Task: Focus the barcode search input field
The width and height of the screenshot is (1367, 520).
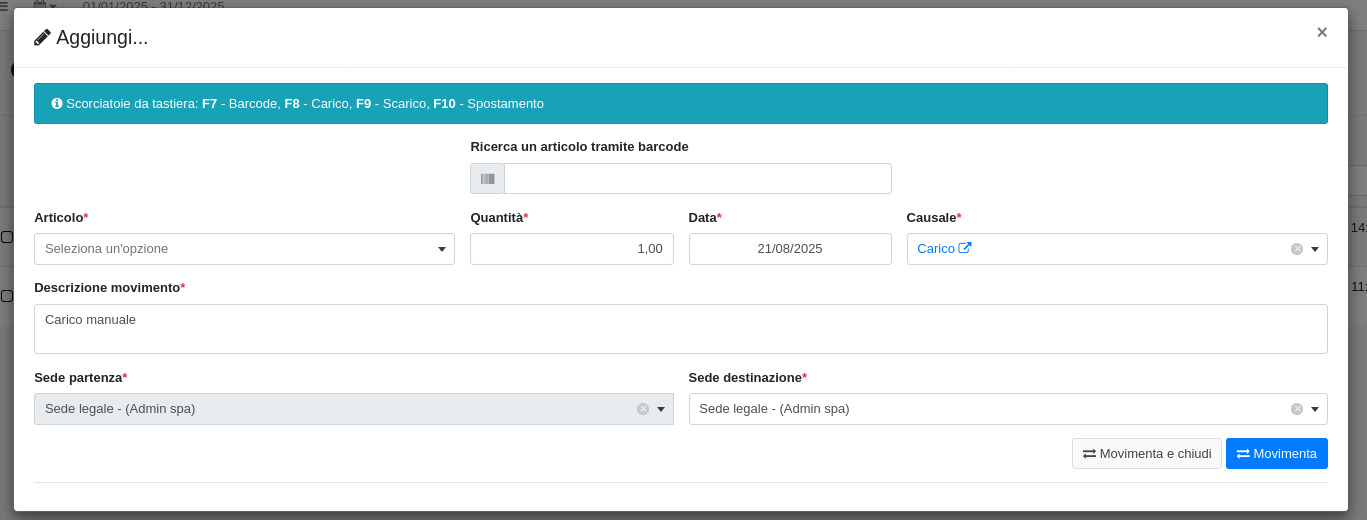Action: (697, 179)
